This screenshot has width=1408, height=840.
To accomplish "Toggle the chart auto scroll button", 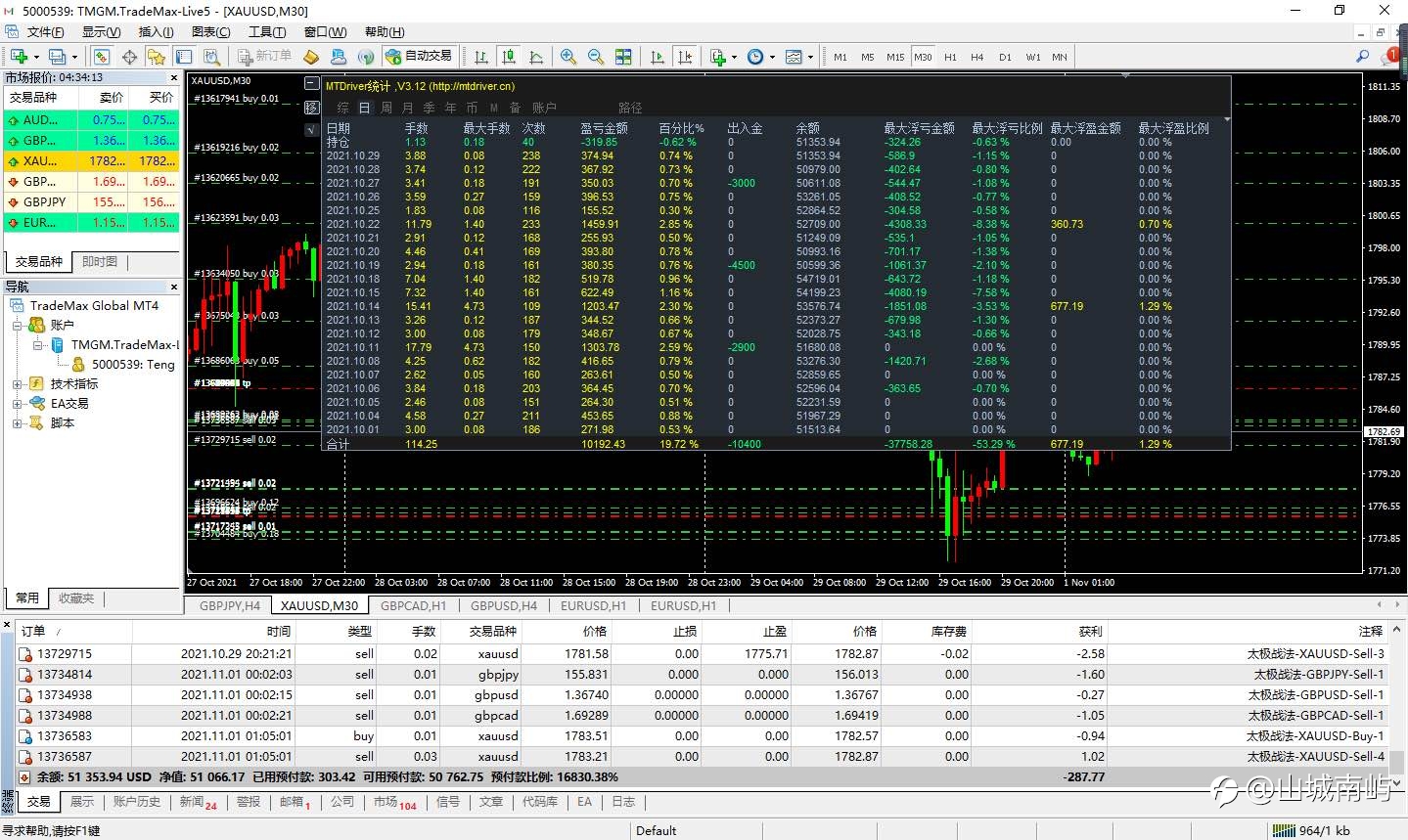I will pyautogui.click(x=658, y=57).
